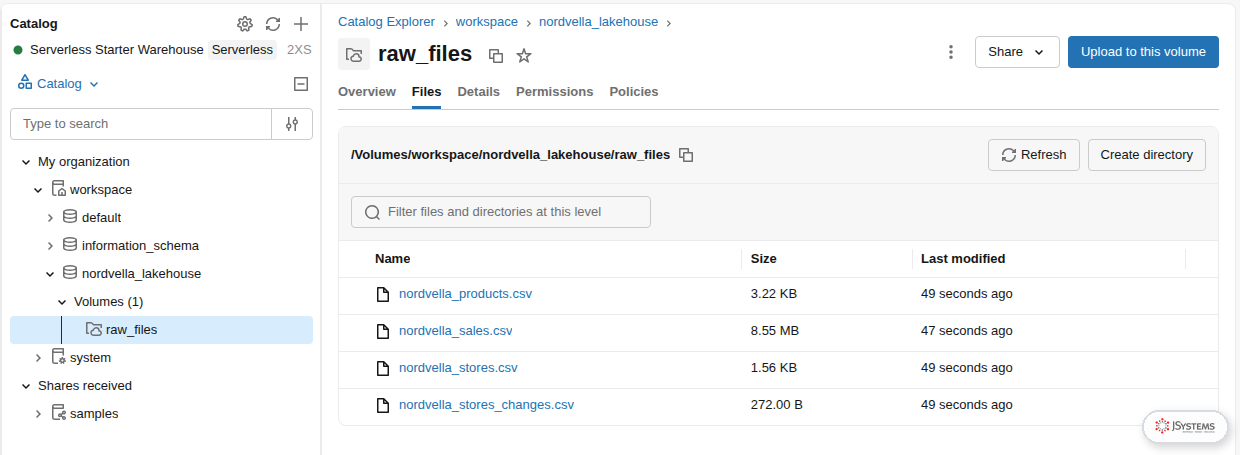The width and height of the screenshot is (1240, 455).
Task: Click Upload to this volume
Action: point(1143,52)
